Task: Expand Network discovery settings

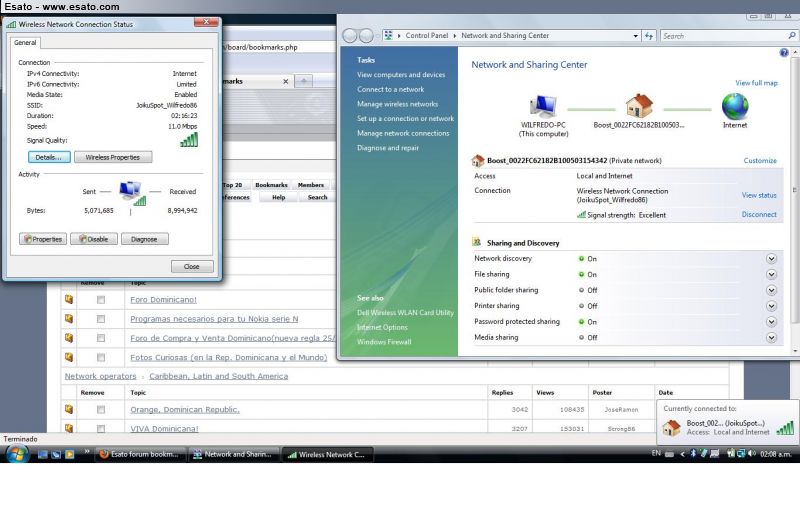Action: tap(771, 259)
